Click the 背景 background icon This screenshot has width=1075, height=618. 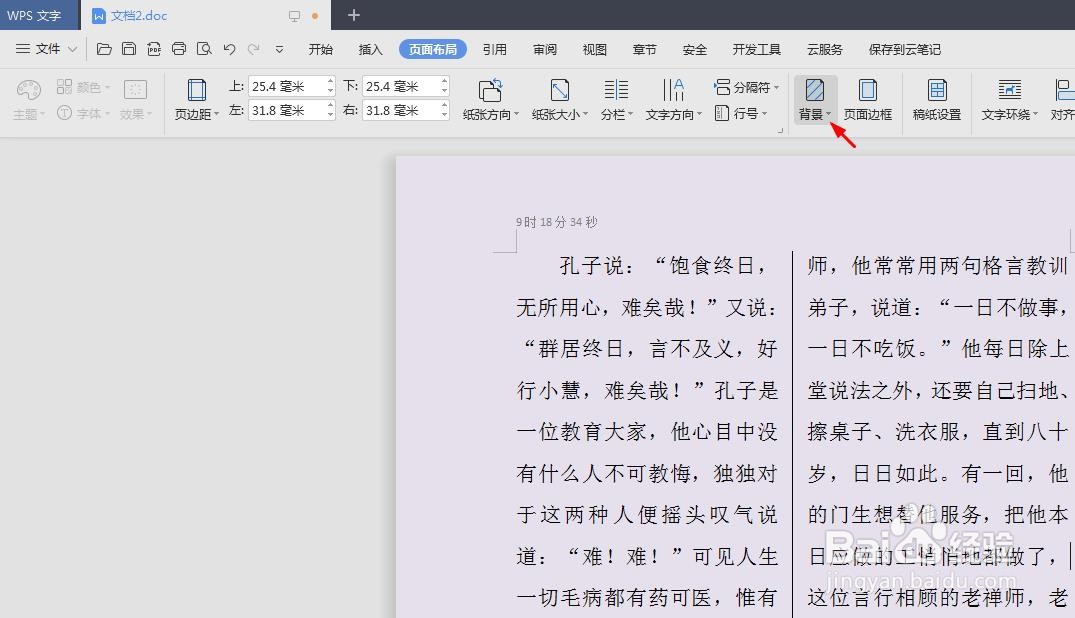click(x=814, y=90)
